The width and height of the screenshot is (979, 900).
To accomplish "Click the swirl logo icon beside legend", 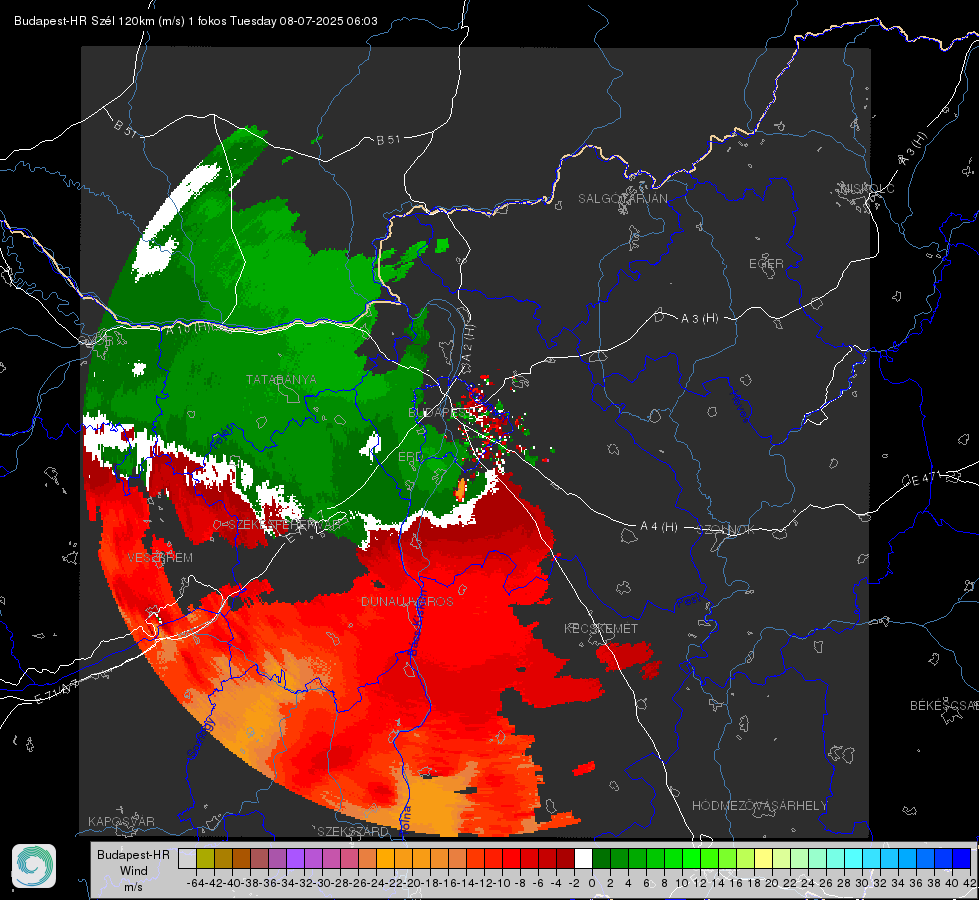I will (x=34, y=866).
